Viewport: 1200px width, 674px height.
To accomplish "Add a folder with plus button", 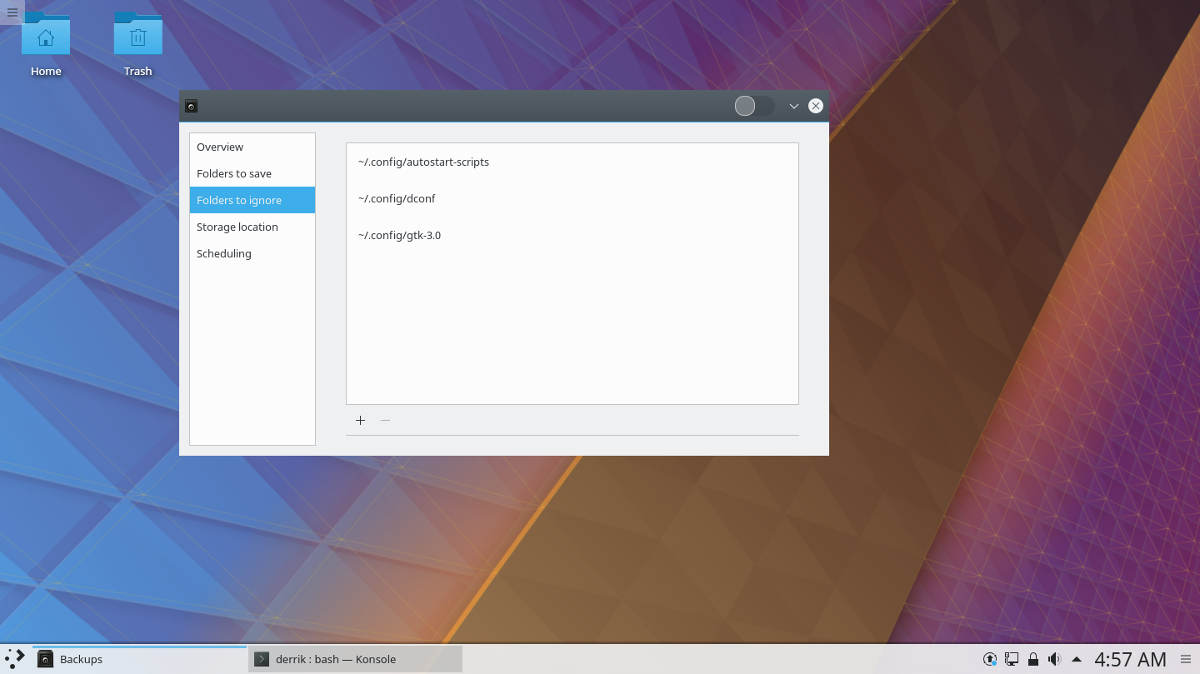I will [360, 420].
